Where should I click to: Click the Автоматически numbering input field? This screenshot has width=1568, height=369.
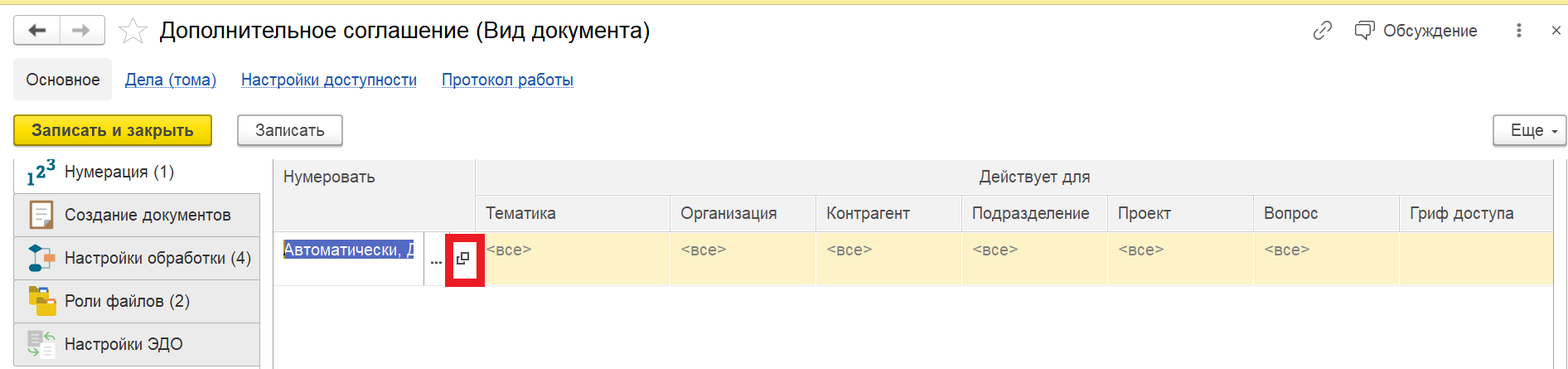(348, 250)
